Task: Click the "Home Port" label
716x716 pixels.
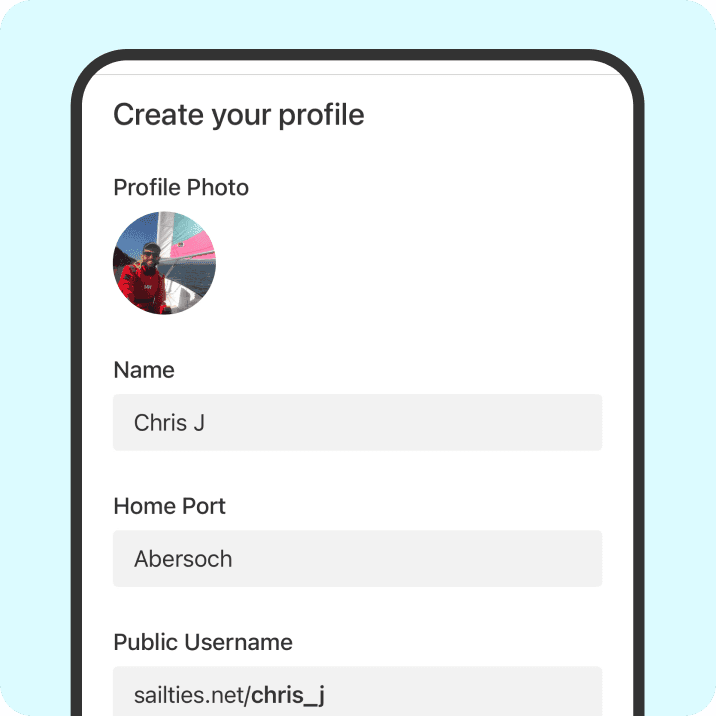Action: click(x=169, y=506)
